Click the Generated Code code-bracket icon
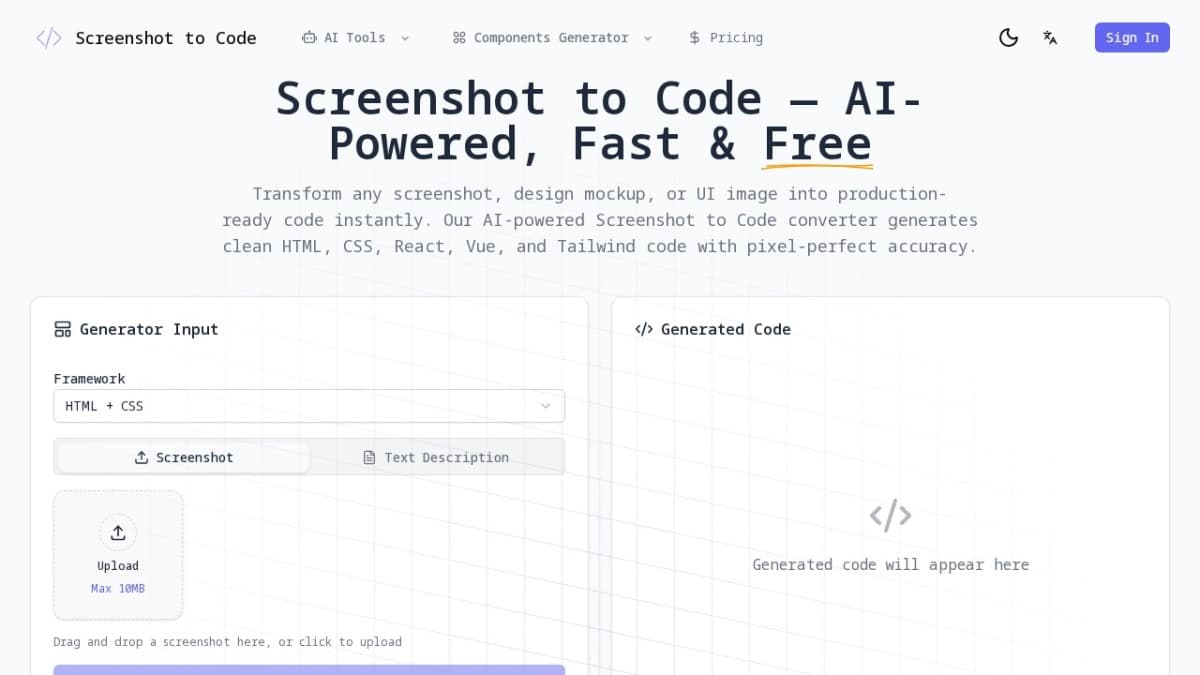1200x675 pixels. (643, 328)
